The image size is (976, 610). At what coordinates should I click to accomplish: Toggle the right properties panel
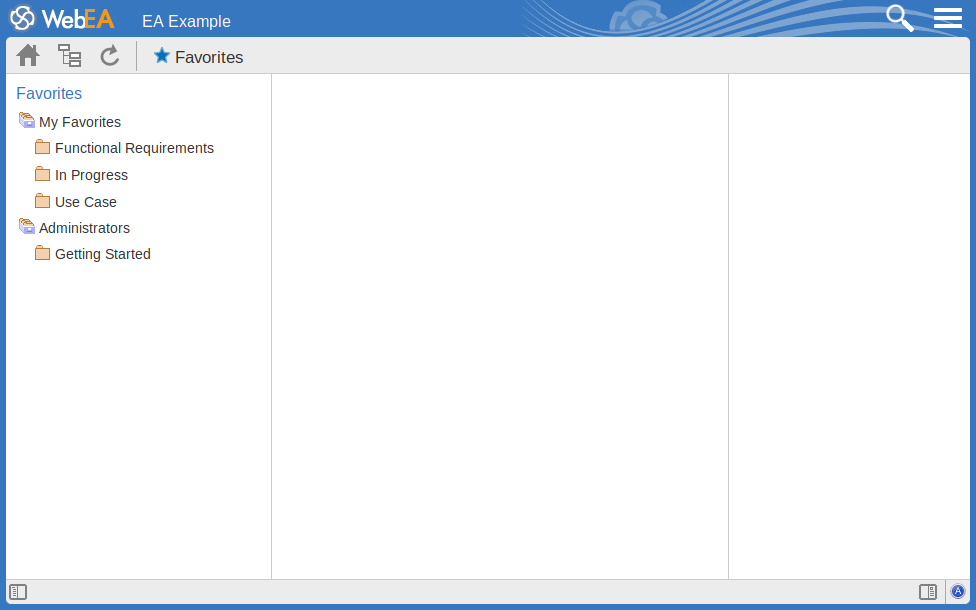927,592
